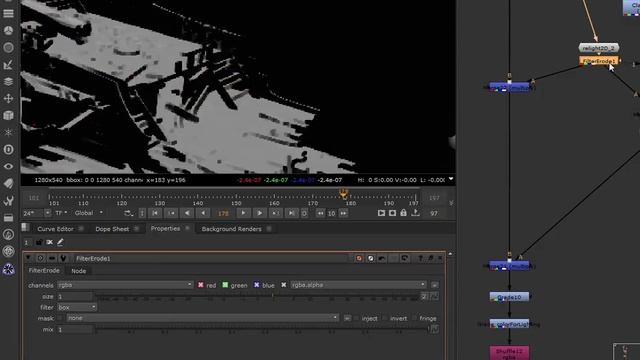Open the Other nodes menu
This screenshot has height=360, width=640.
8,218
